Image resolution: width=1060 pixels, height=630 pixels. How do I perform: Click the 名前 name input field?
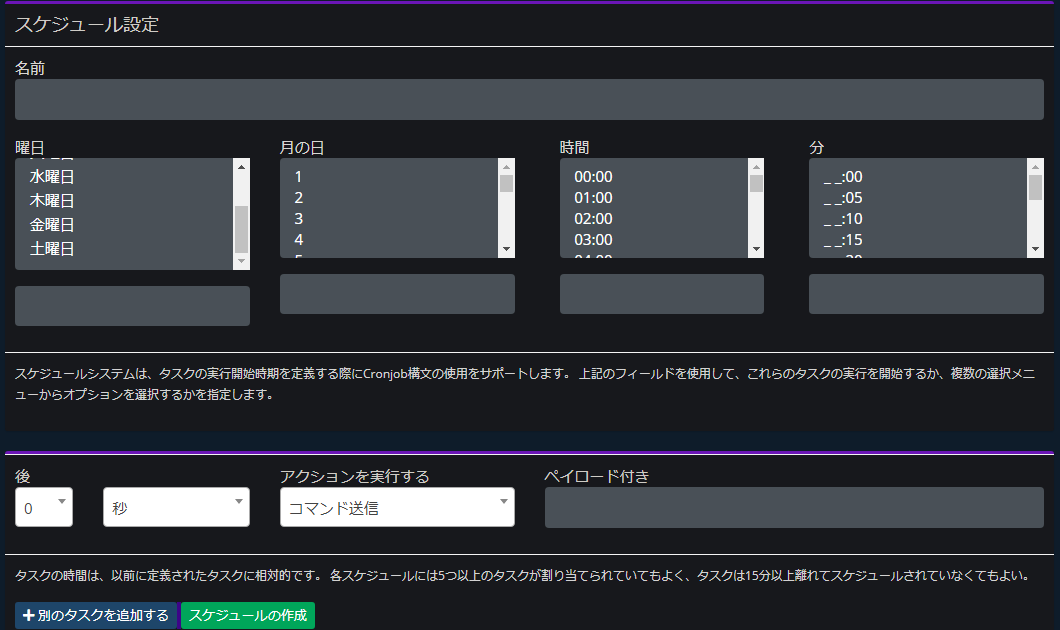point(529,99)
